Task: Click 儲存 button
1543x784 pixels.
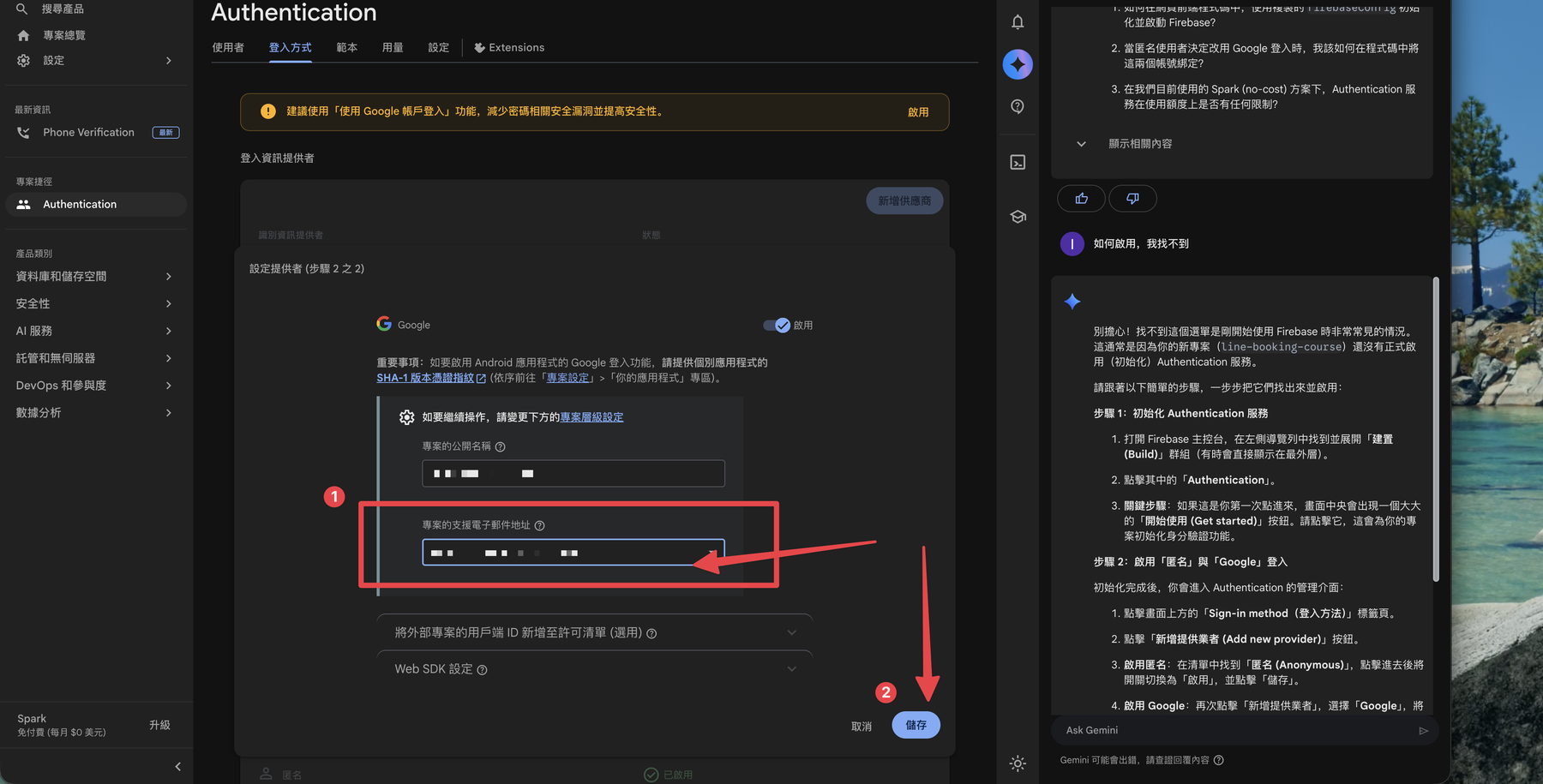Action: [x=916, y=725]
